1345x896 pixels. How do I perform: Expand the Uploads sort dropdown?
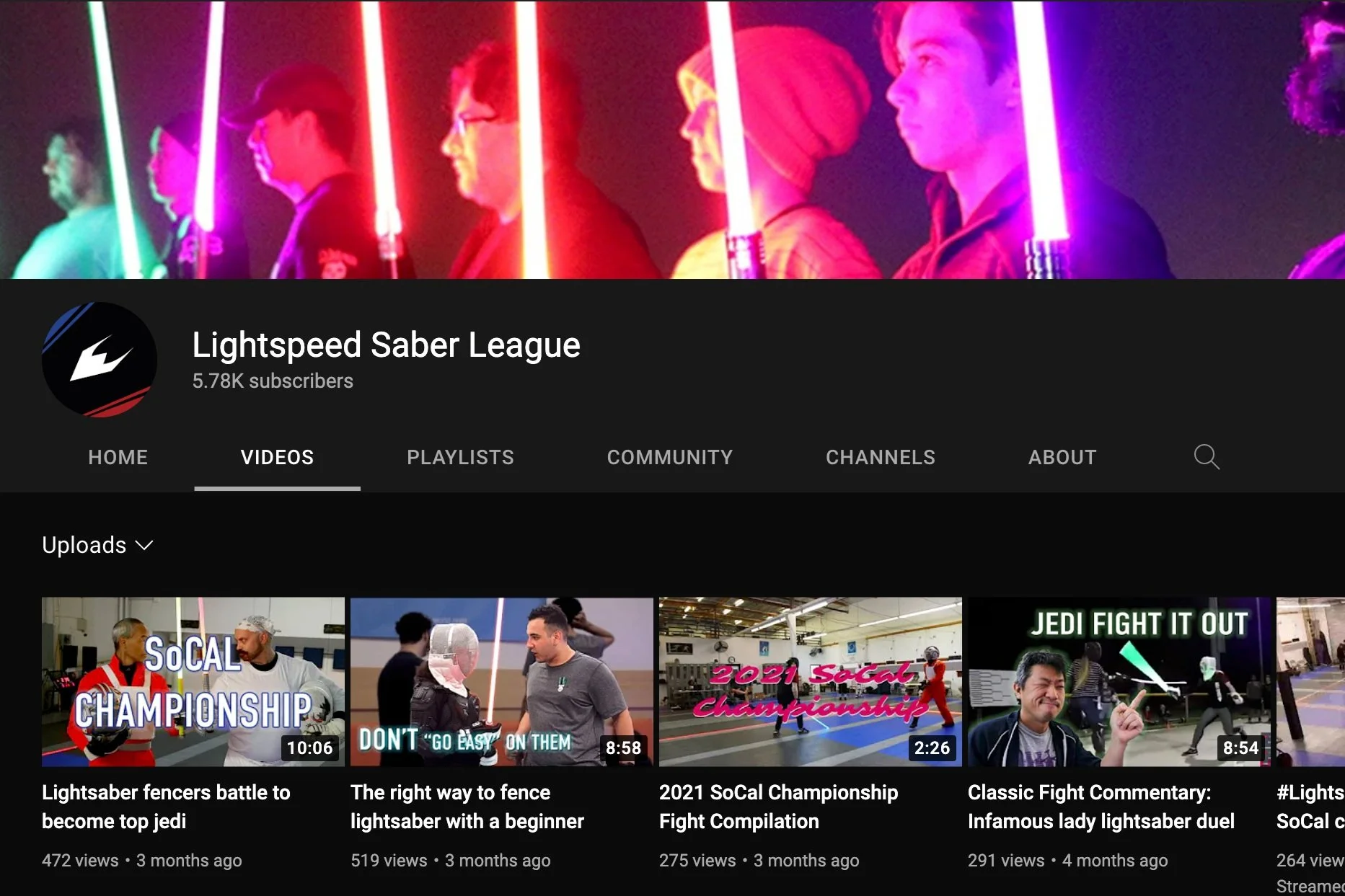98,545
